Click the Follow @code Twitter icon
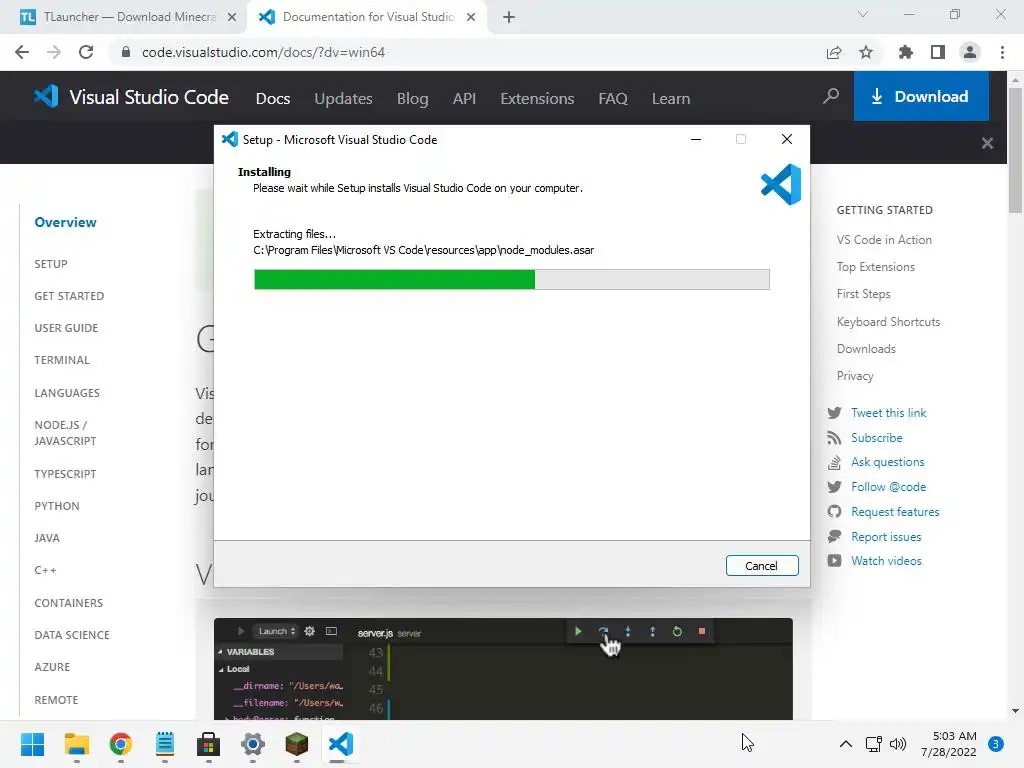The image size is (1024, 768). coord(834,487)
